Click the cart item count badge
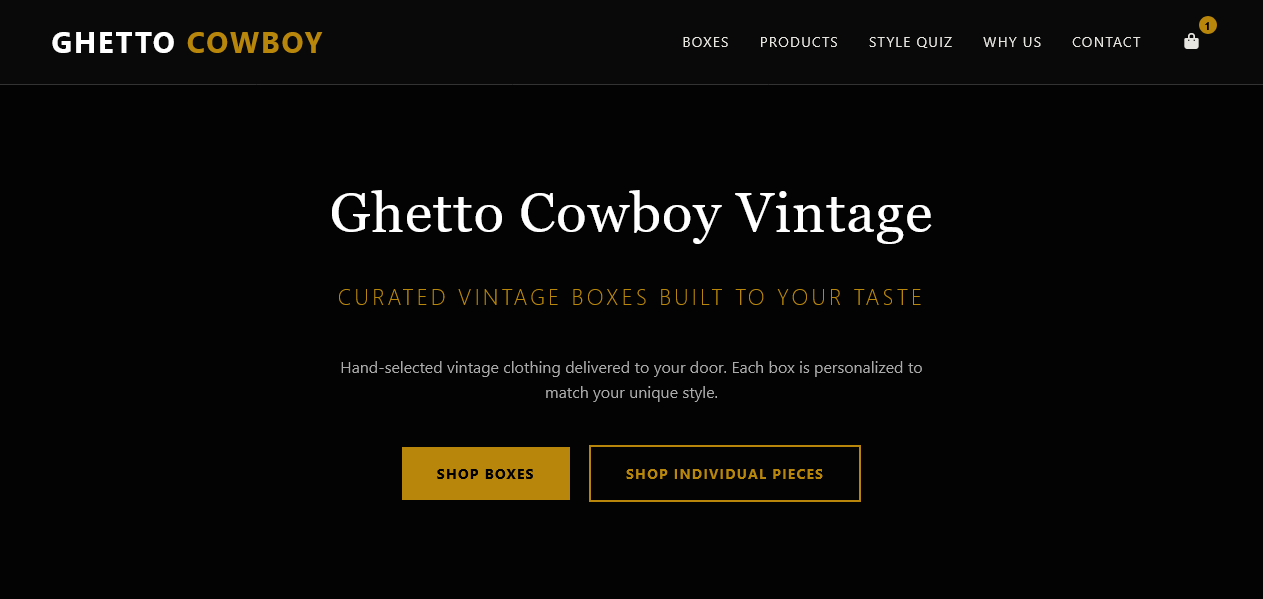Image resolution: width=1263 pixels, height=599 pixels. 1208,26
